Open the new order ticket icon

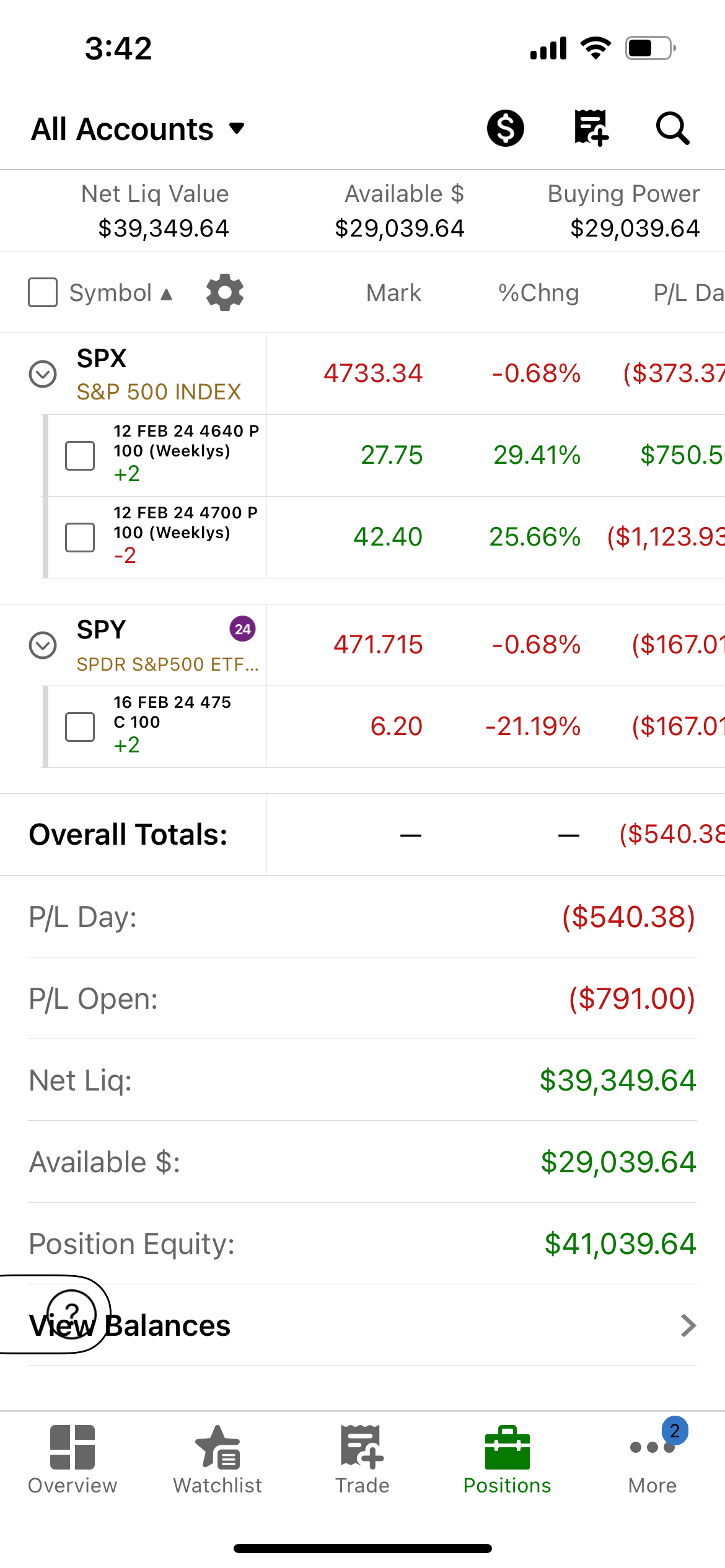click(591, 128)
